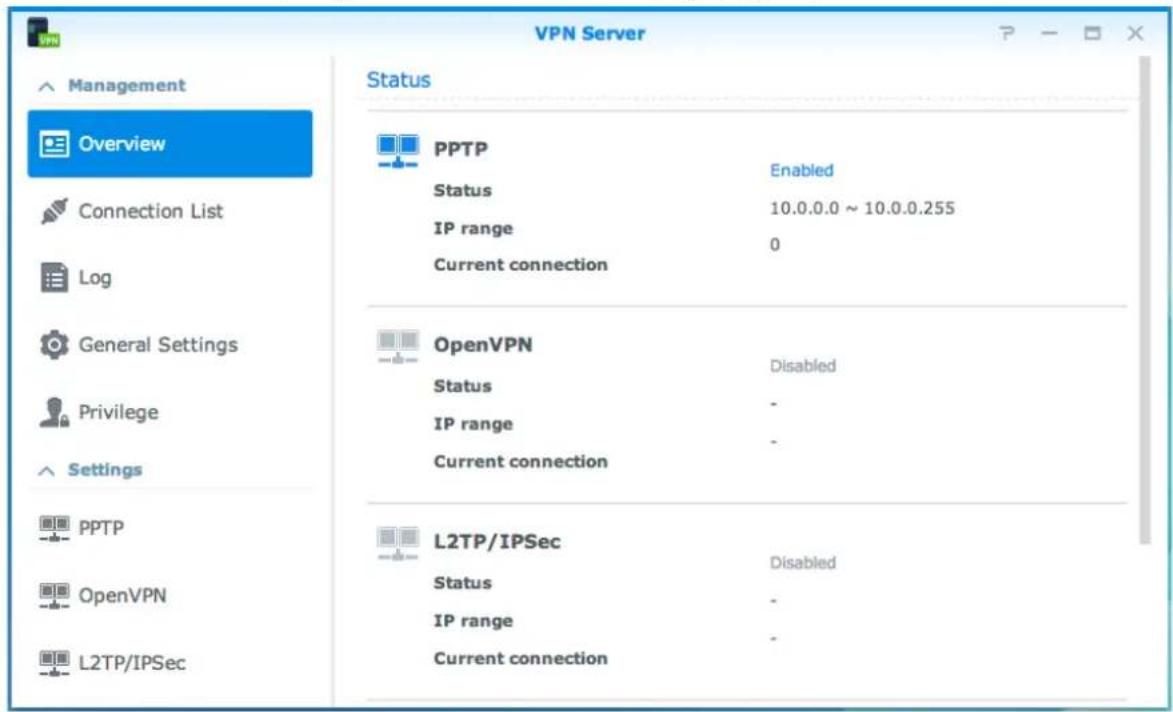Click the PPTP IP range label
The width and height of the screenshot is (1173, 712).
473,229
